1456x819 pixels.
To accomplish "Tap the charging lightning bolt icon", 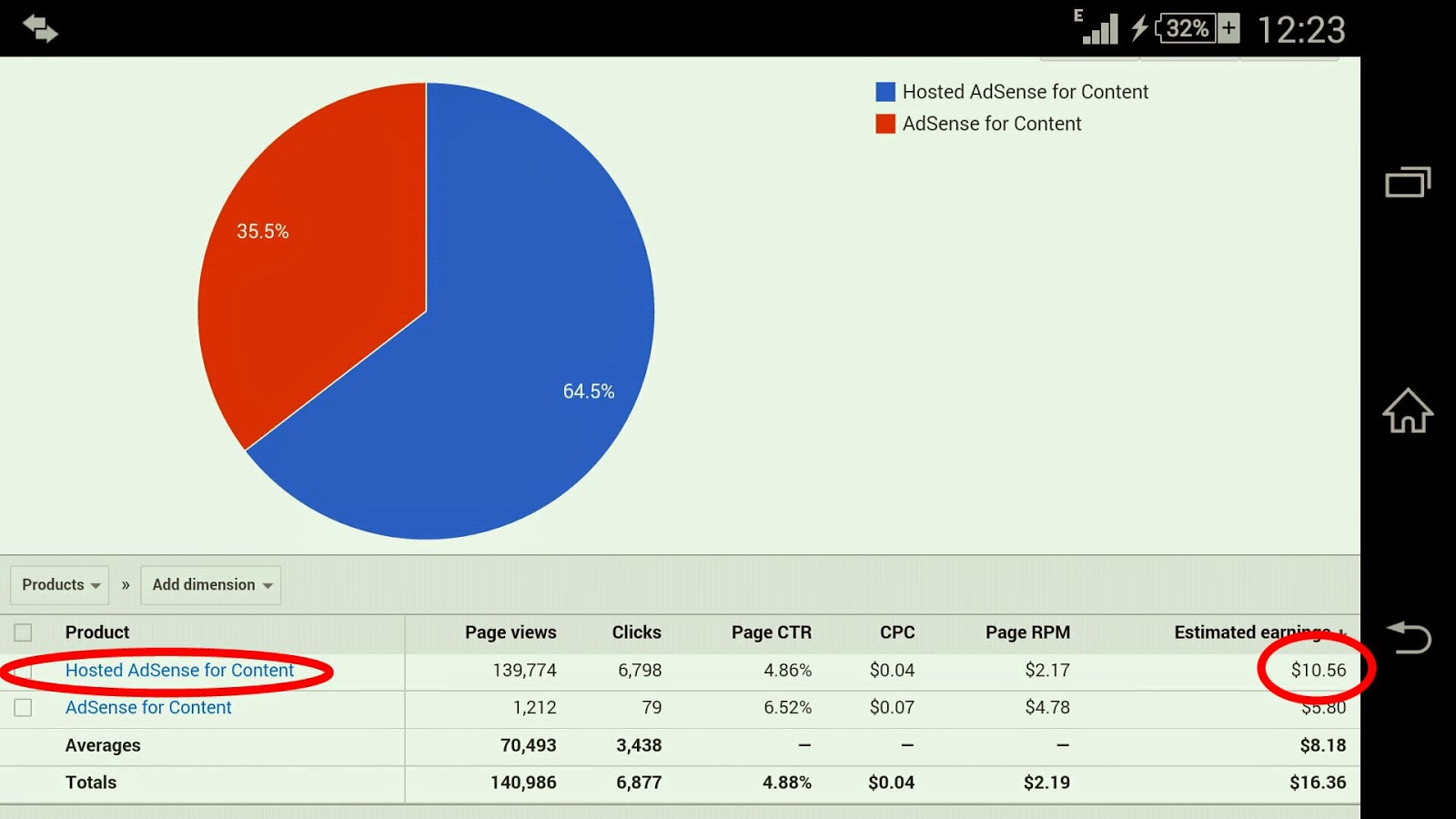I will click(x=1139, y=27).
